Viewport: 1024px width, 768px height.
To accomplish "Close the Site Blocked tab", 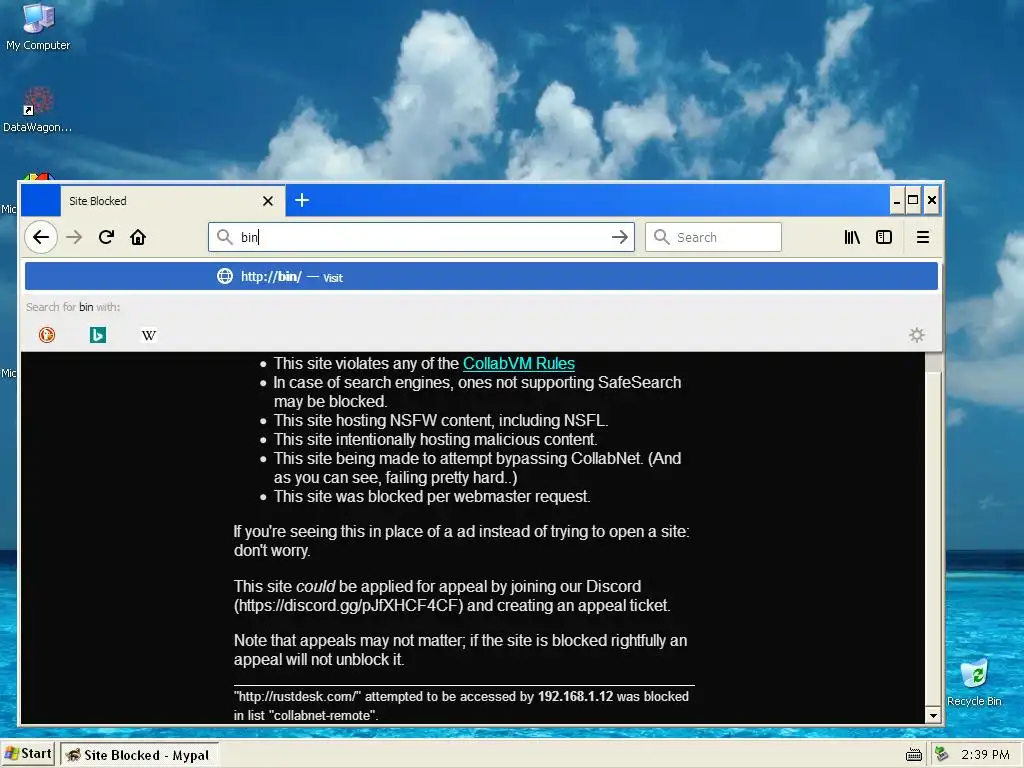I will [268, 201].
